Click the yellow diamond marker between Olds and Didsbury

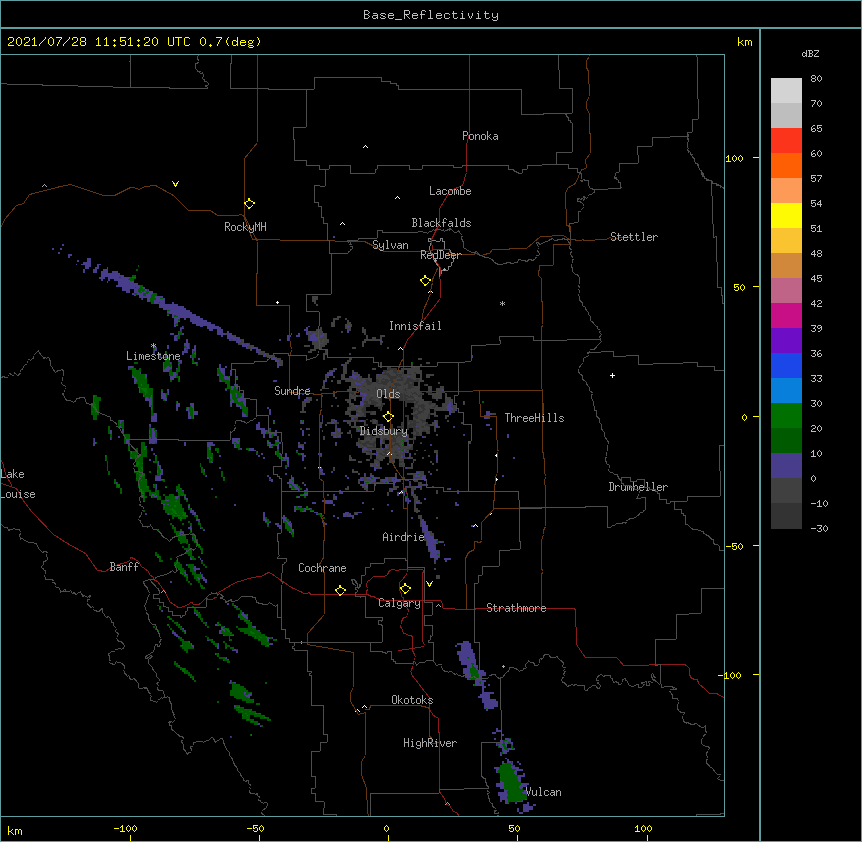pos(388,417)
